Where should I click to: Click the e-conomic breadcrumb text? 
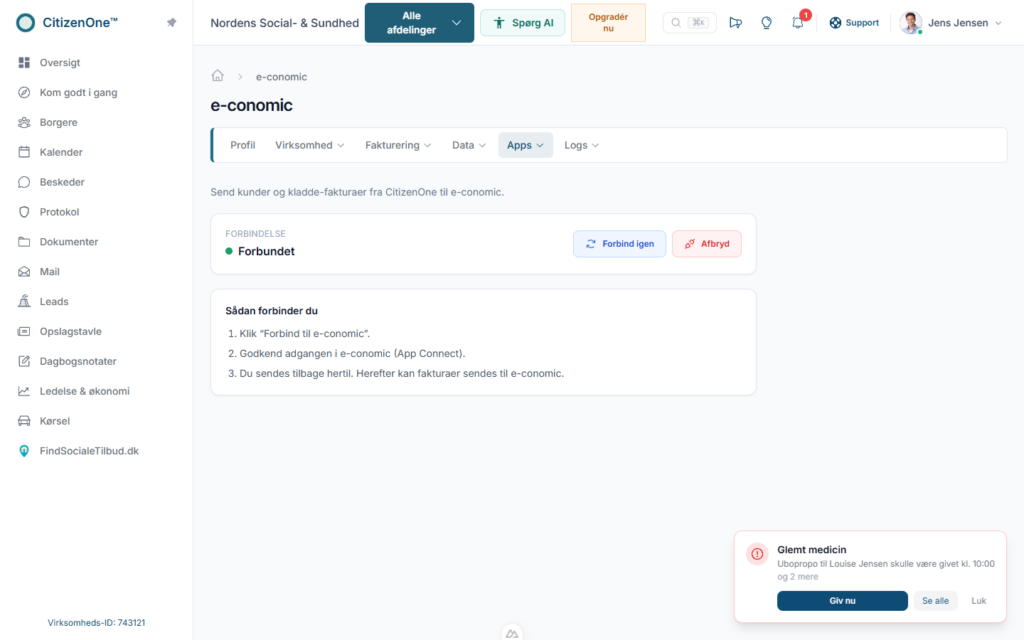click(x=281, y=76)
